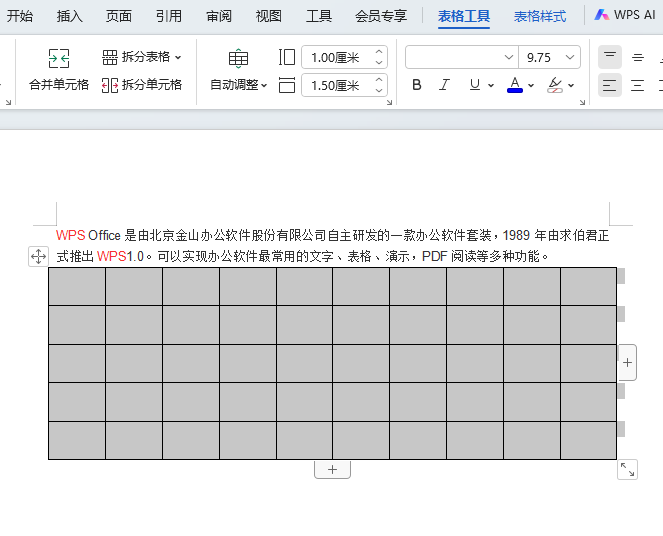Open the 会员专享 tab
Image resolution: width=663 pixels, height=536 pixels.
(381, 16)
